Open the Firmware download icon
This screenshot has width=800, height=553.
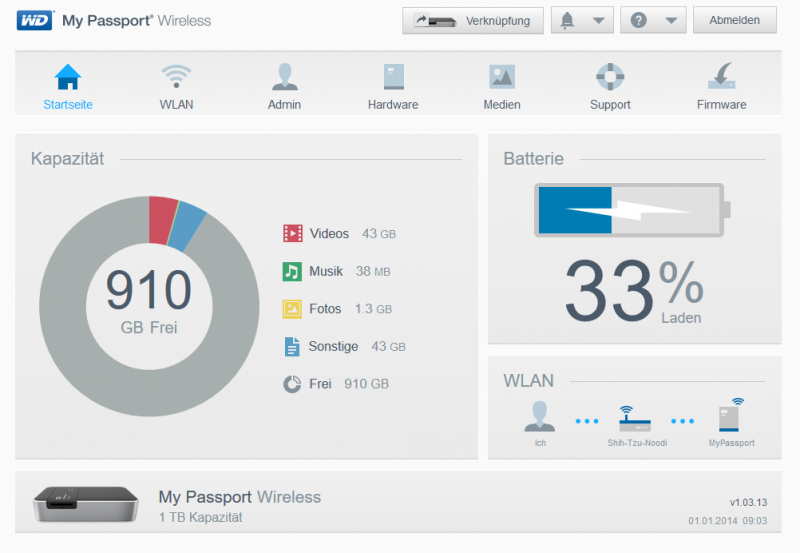pyautogui.click(x=721, y=76)
